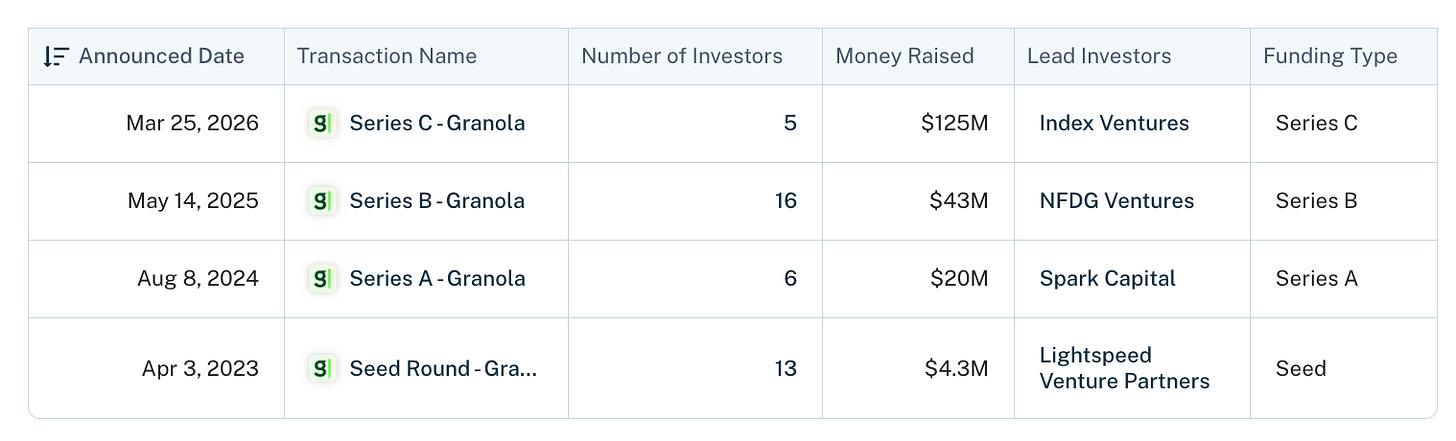Image resolution: width=1456 pixels, height=441 pixels.
Task: Select the Lead Investors column header
Action: (1099, 56)
